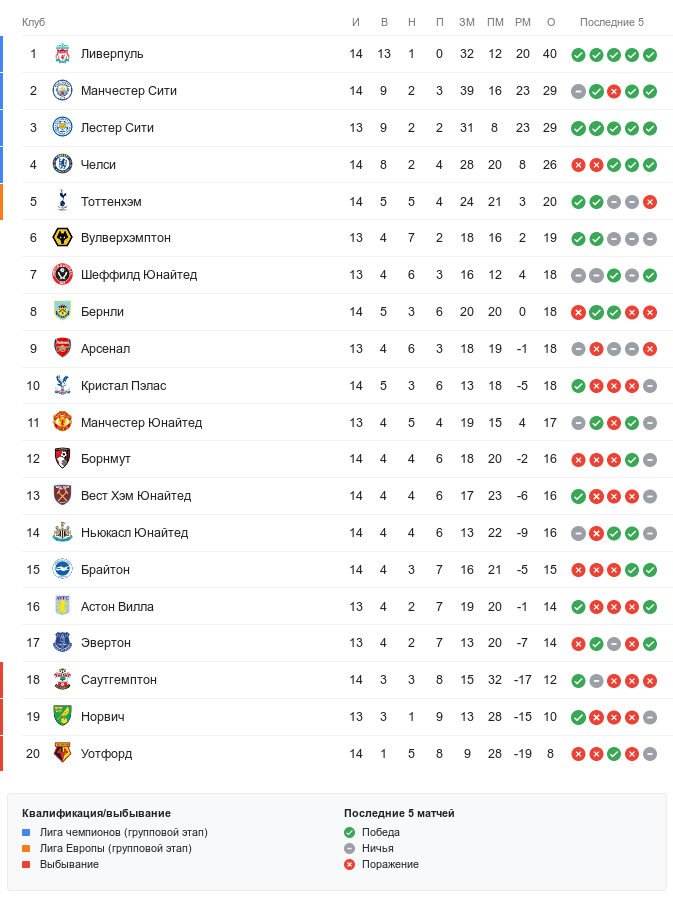The width and height of the screenshot is (673, 897).
Task: Click the Norwich club crest icon
Action: [62, 717]
